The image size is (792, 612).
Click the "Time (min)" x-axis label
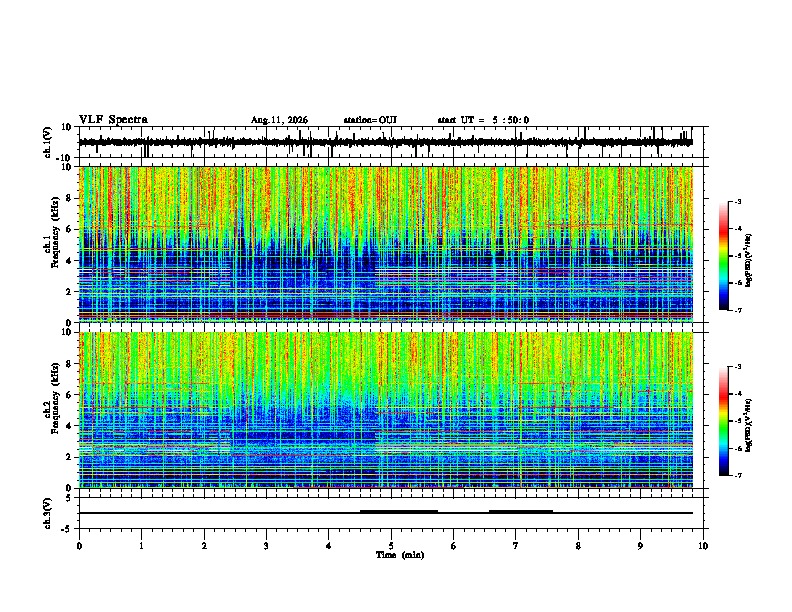click(400, 555)
